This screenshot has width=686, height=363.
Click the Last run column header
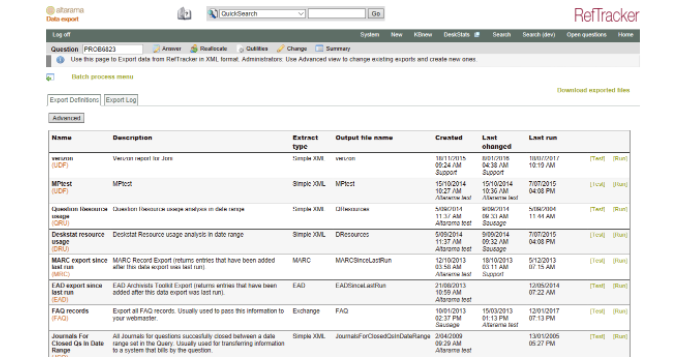tap(543, 138)
